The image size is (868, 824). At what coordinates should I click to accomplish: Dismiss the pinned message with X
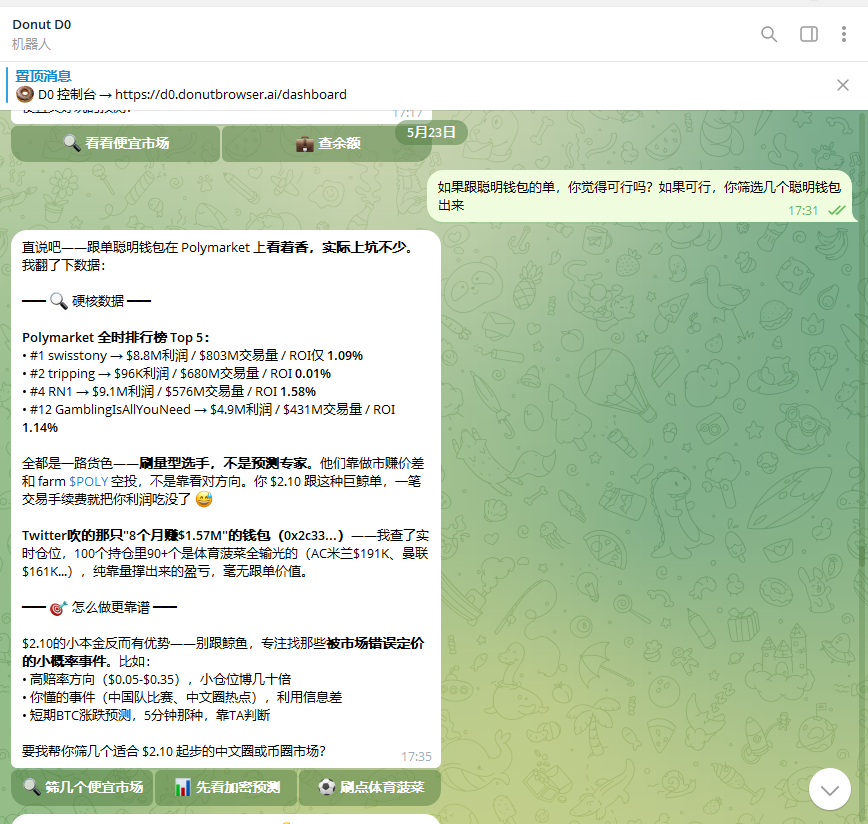[843, 85]
